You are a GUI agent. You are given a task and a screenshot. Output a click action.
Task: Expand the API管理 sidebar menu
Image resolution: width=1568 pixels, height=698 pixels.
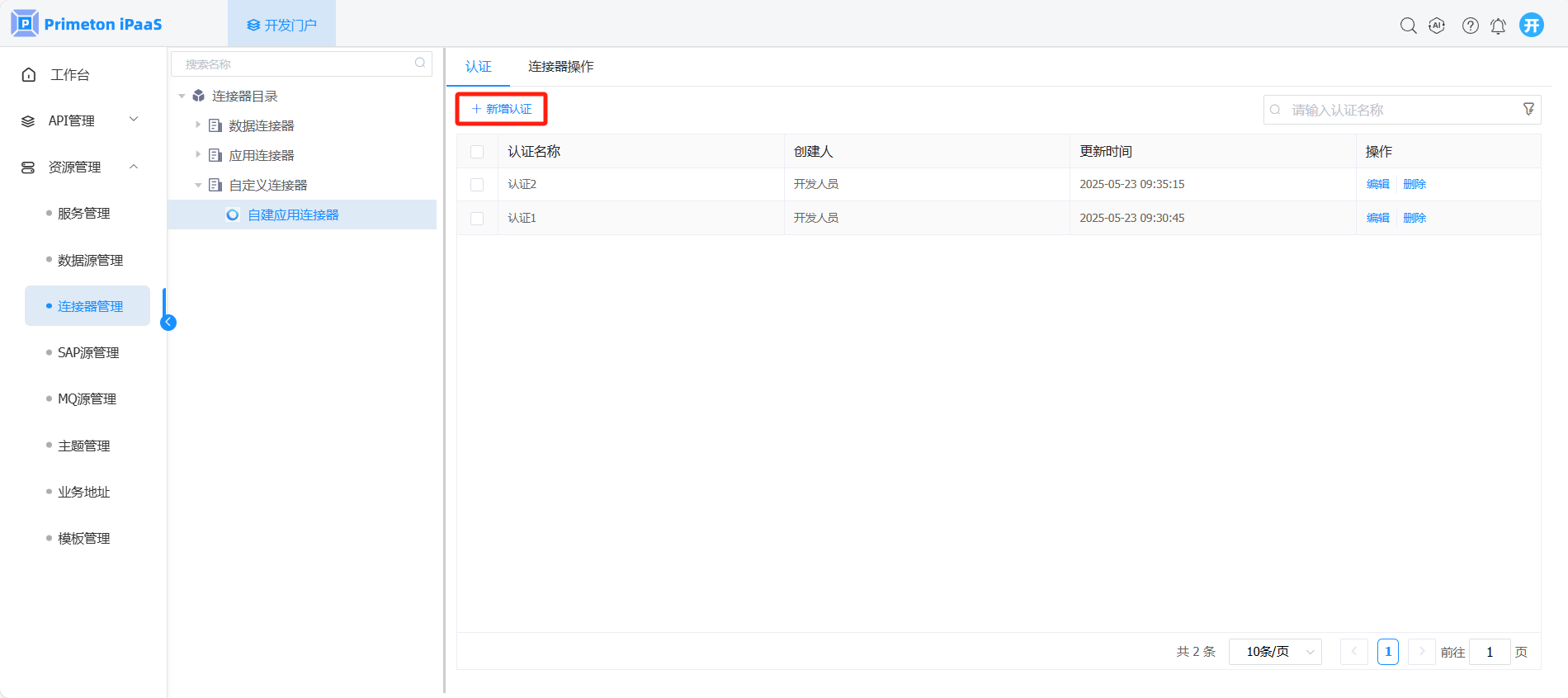tap(79, 120)
